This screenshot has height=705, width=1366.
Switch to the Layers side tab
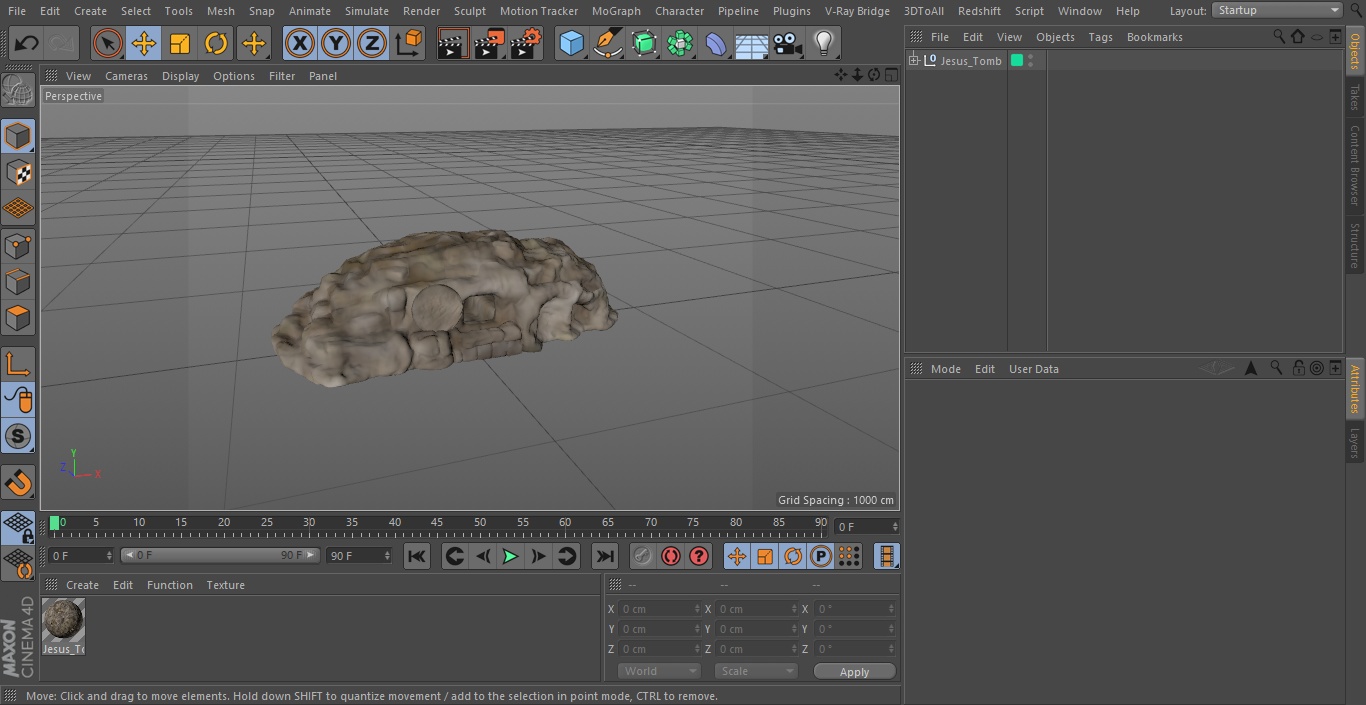point(1355,442)
